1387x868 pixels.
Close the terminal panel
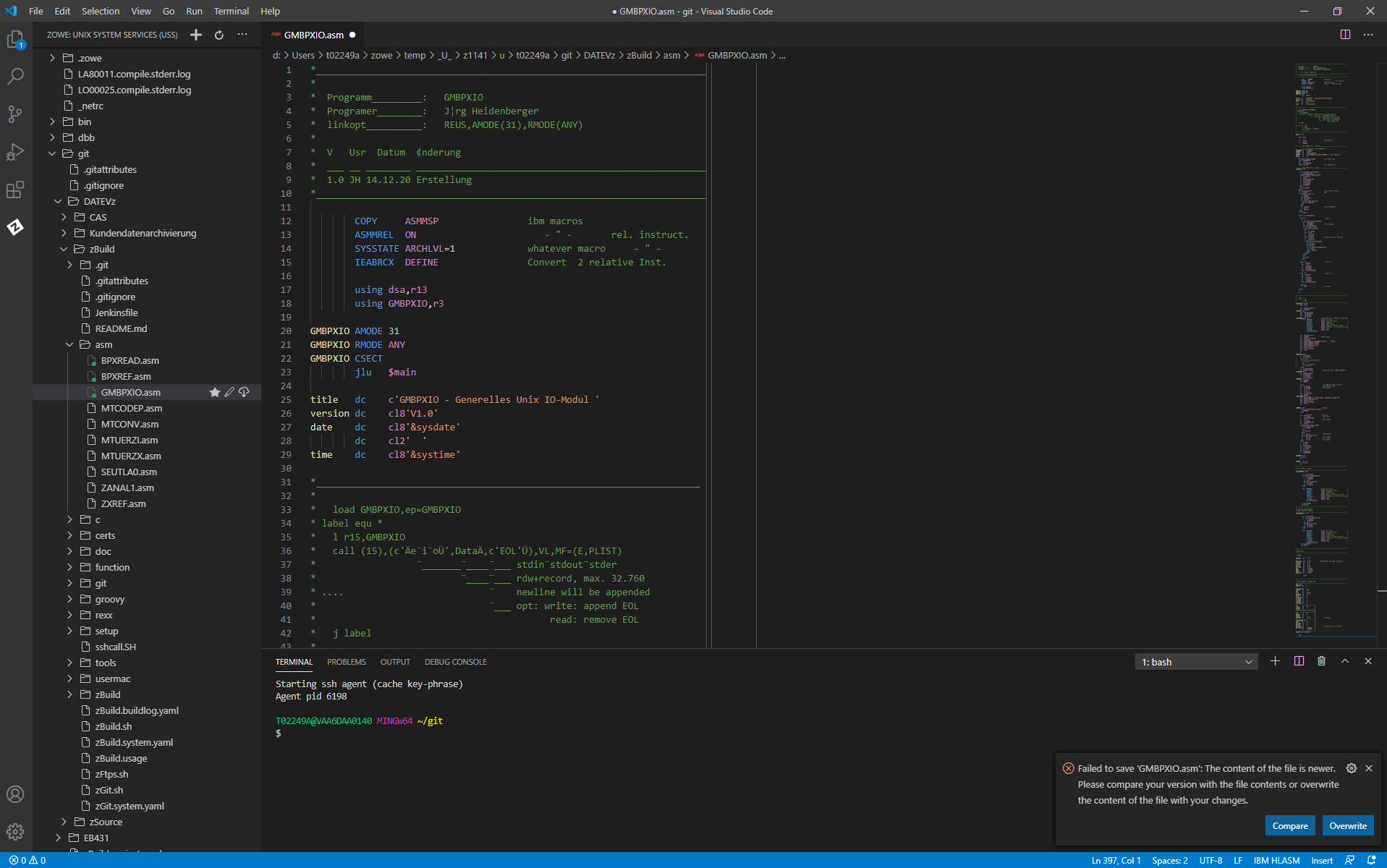tap(1368, 661)
